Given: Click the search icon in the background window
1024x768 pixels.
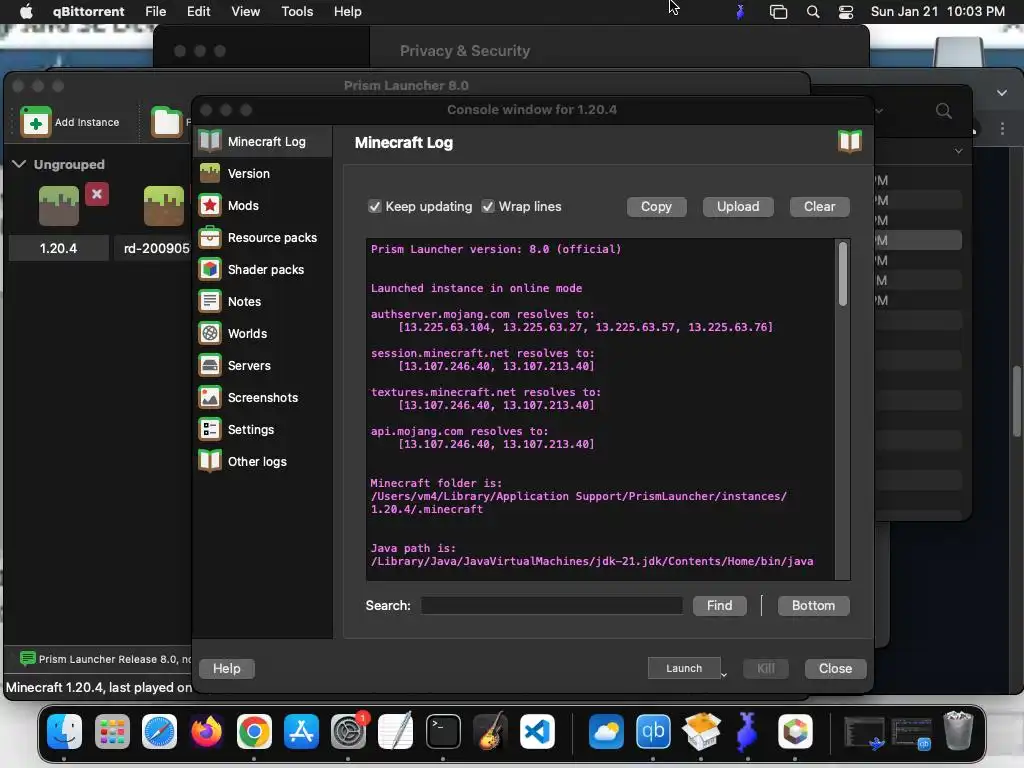Looking at the screenshot, I should [944, 110].
